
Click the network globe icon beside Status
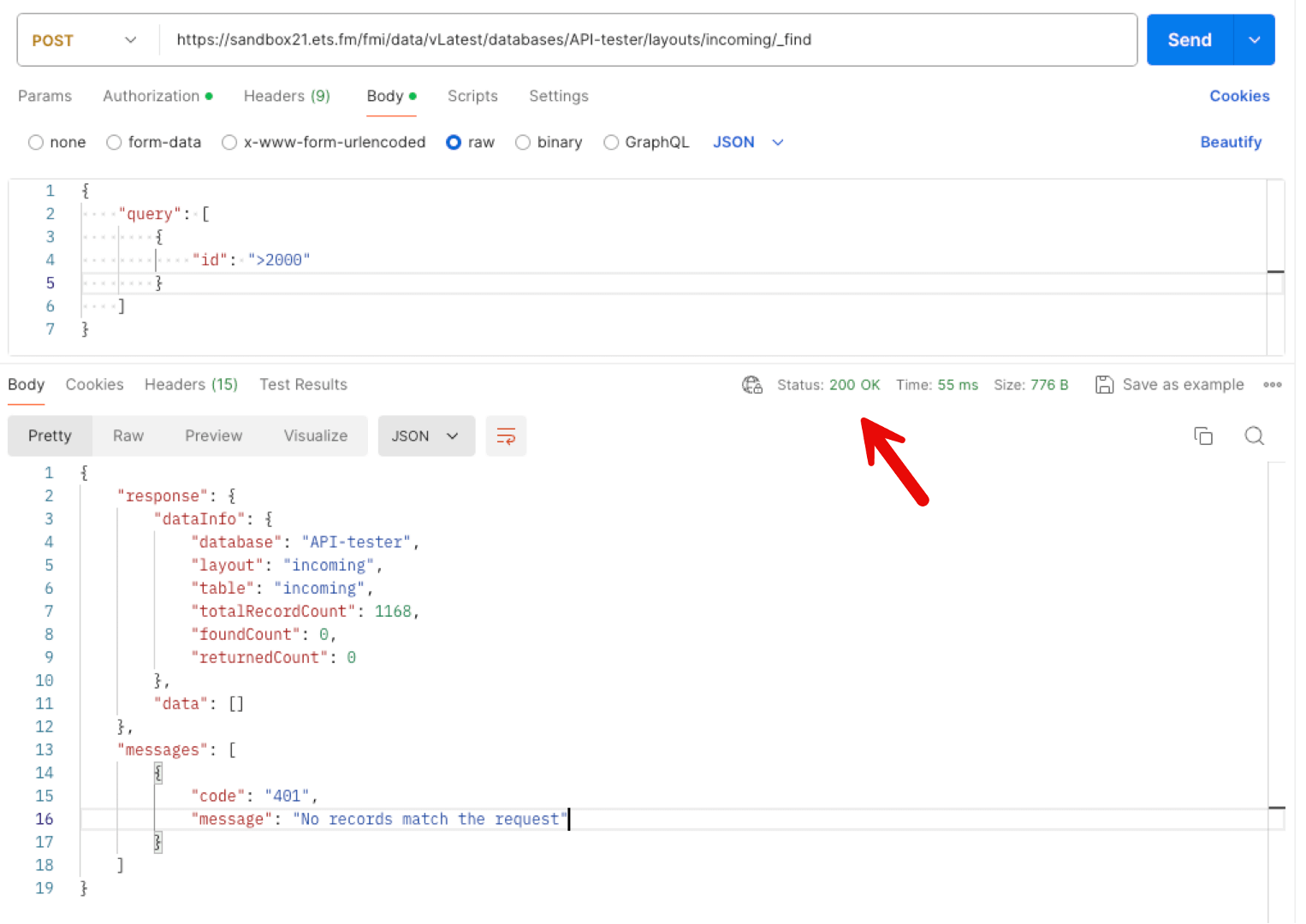click(751, 385)
